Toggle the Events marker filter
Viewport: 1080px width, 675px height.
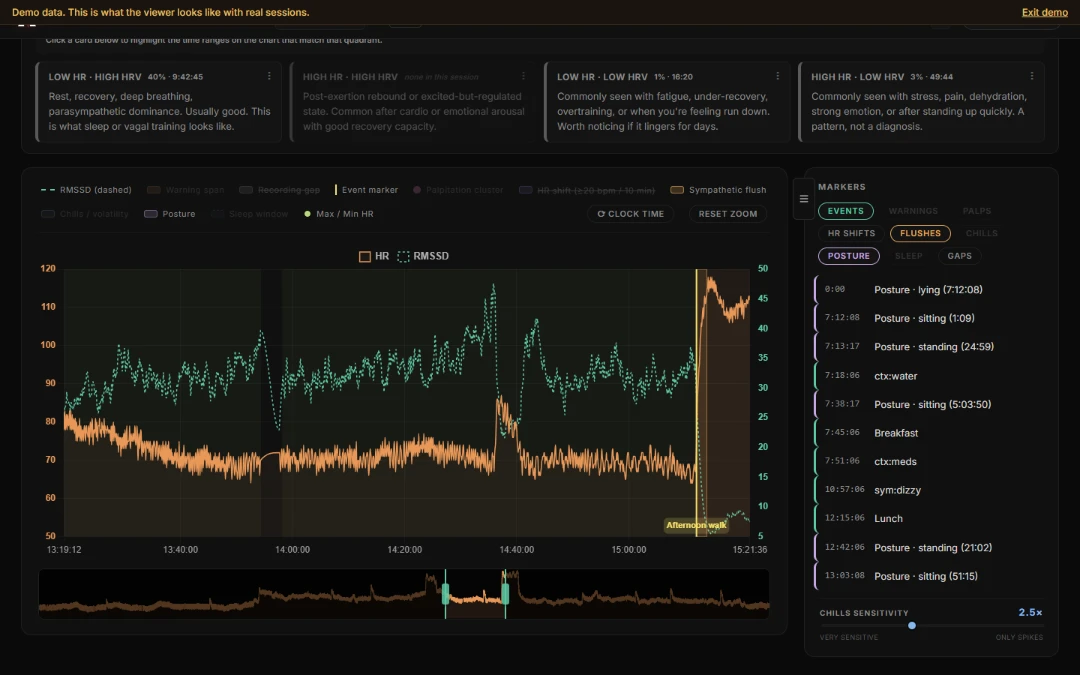[846, 211]
